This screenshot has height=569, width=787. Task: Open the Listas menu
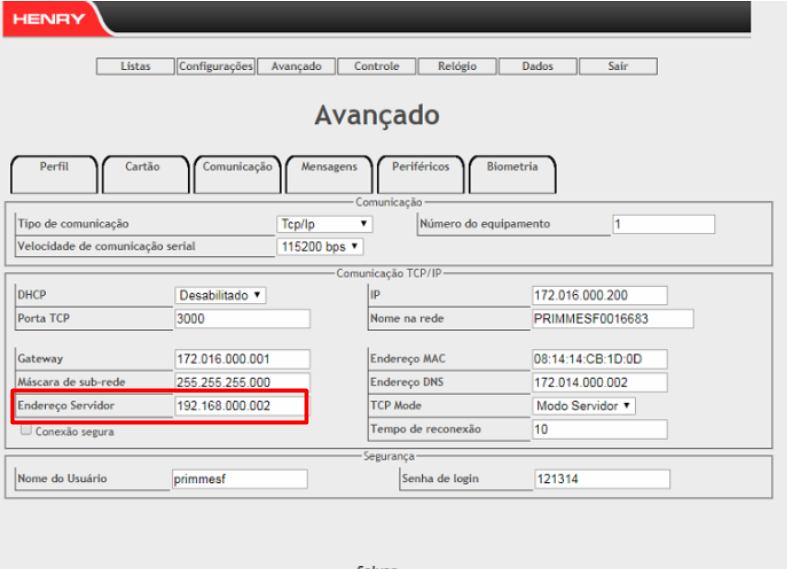(136, 66)
